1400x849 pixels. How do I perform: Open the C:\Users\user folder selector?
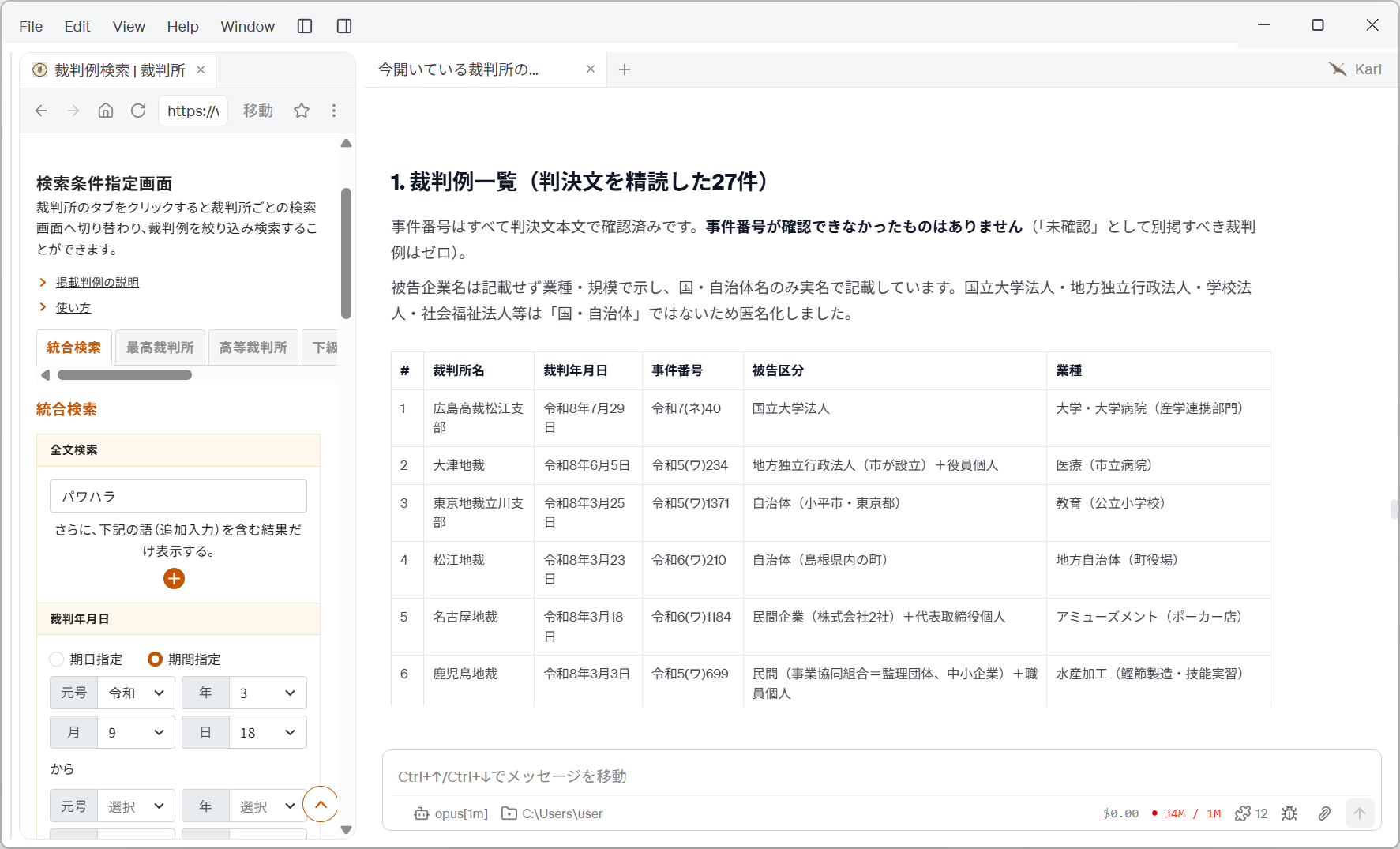(552, 813)
